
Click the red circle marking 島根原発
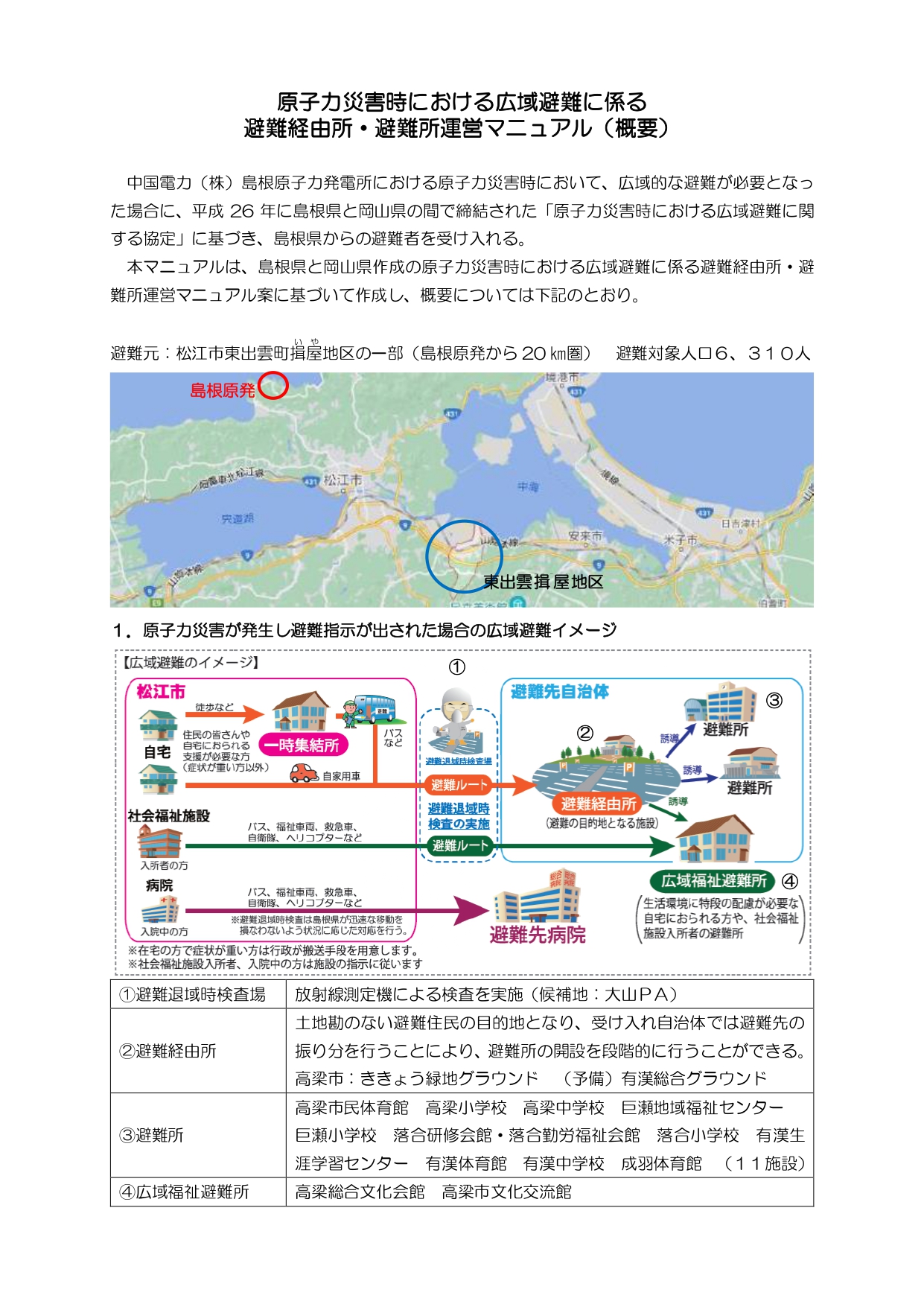(273, 385)
